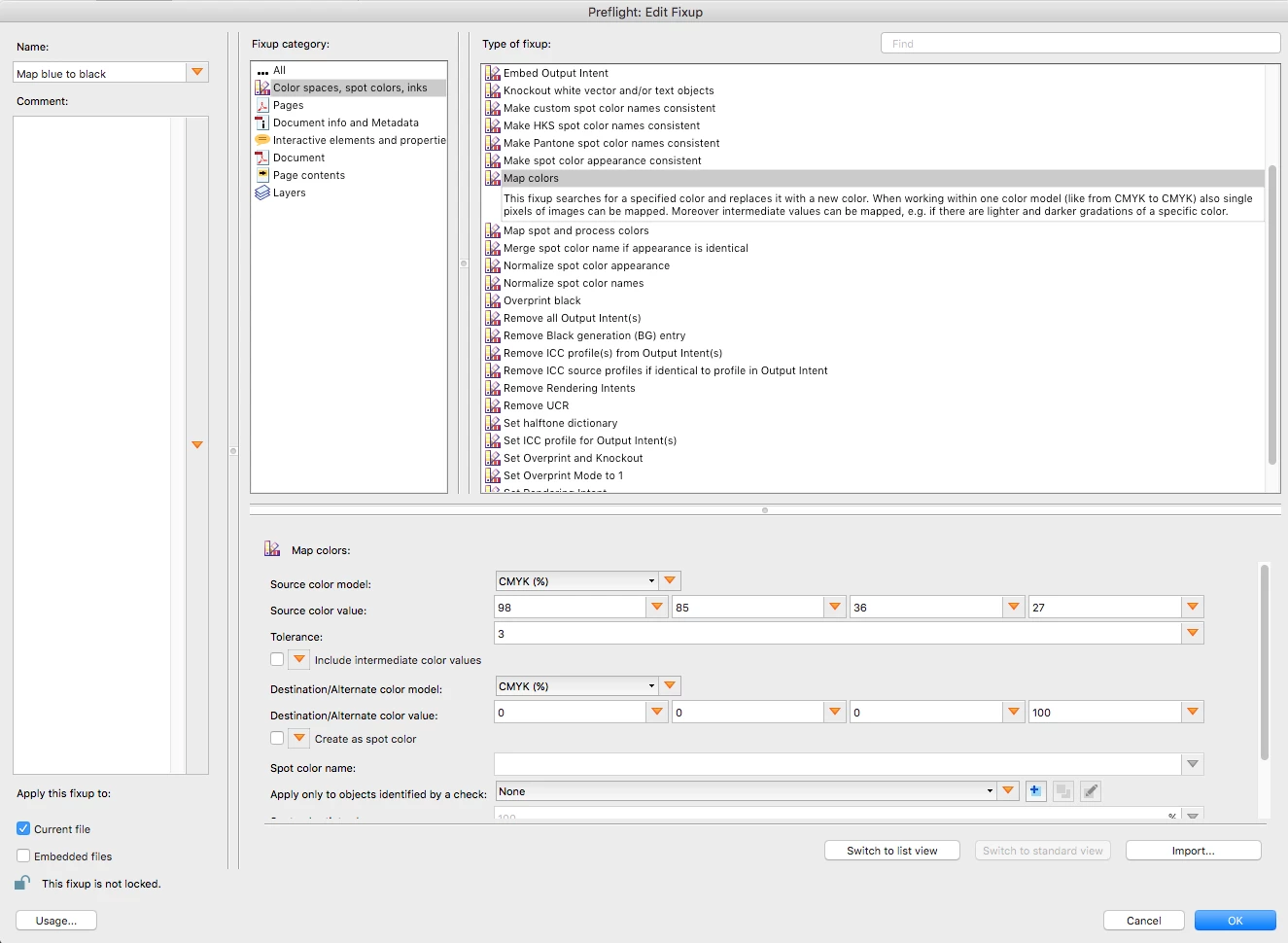Open the Usage... button
Viewport: 1288px width, 943px height.
[x=56, y=921]
